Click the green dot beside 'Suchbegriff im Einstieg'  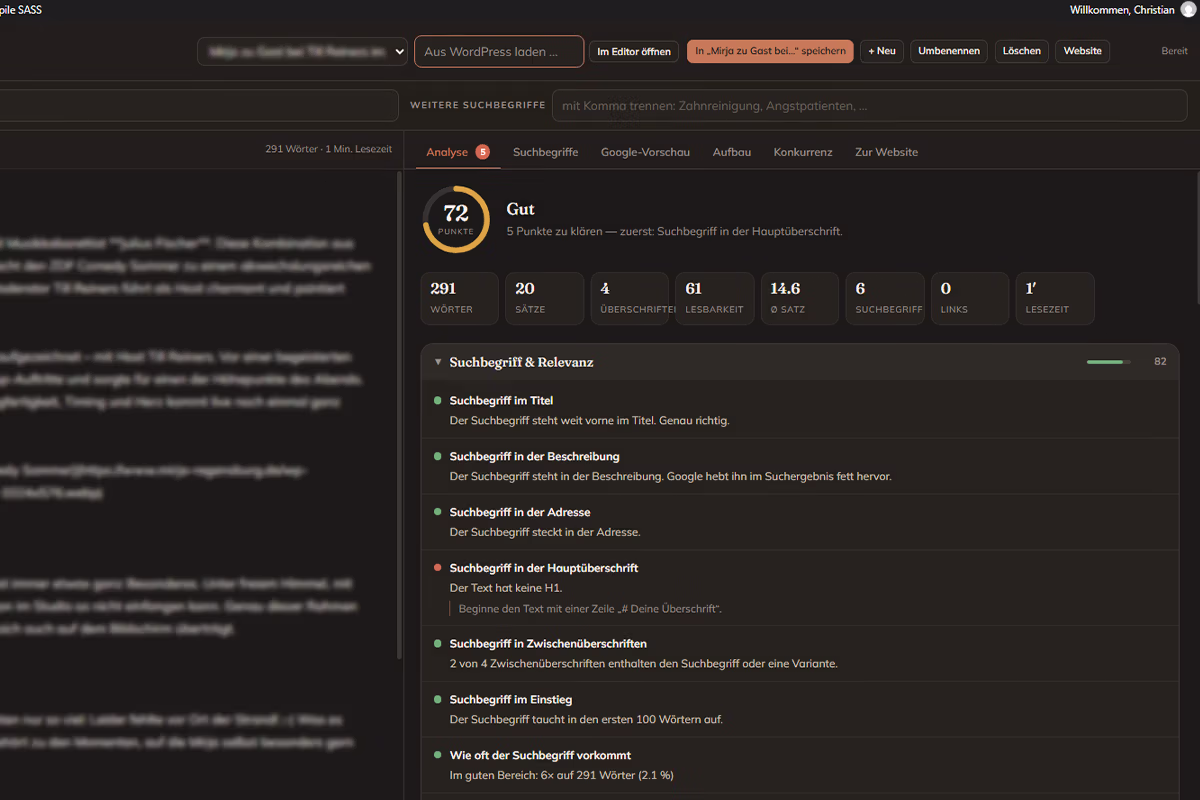click(x=437, y=699)
